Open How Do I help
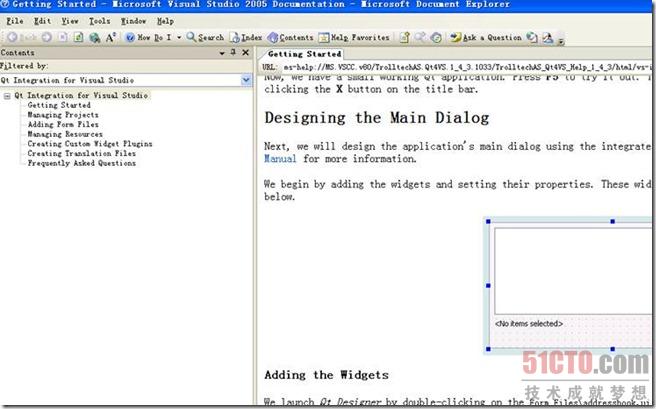This screenshot has width=656, height=409. (149, 37)
